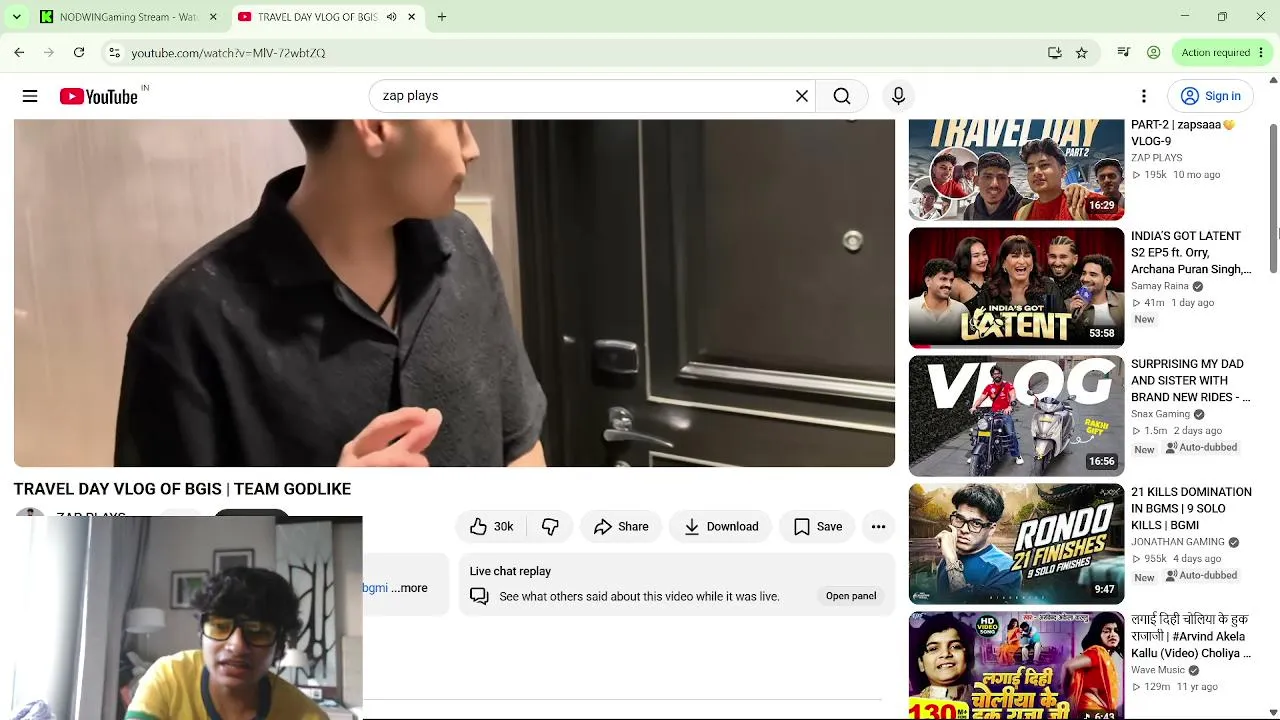Open the India's Got Latent thumbnail
This screenshot has height=720, width=1280.
tap(1016, 287)
